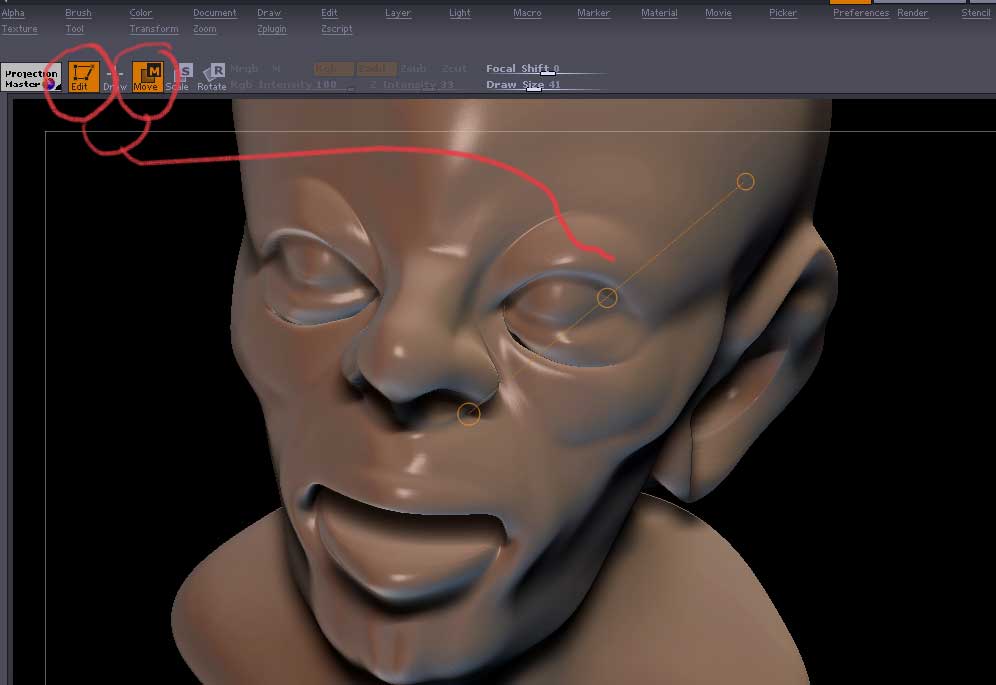This screenshot has width=996, height=685.
Task: Open the Stencil menu
Action: click(x=976, y=13)
